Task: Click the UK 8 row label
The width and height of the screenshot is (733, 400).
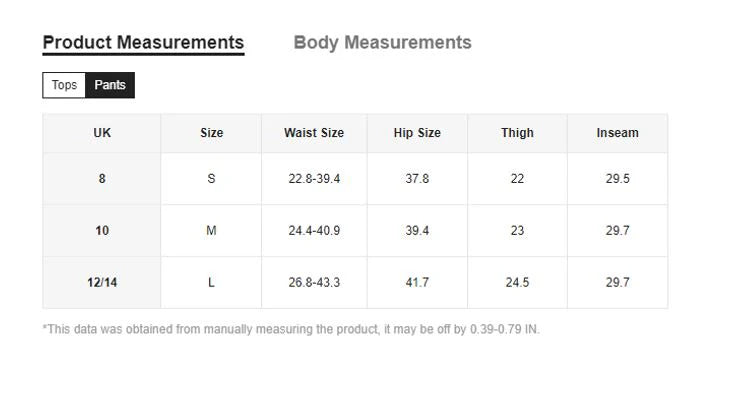Action: (102, 179)
